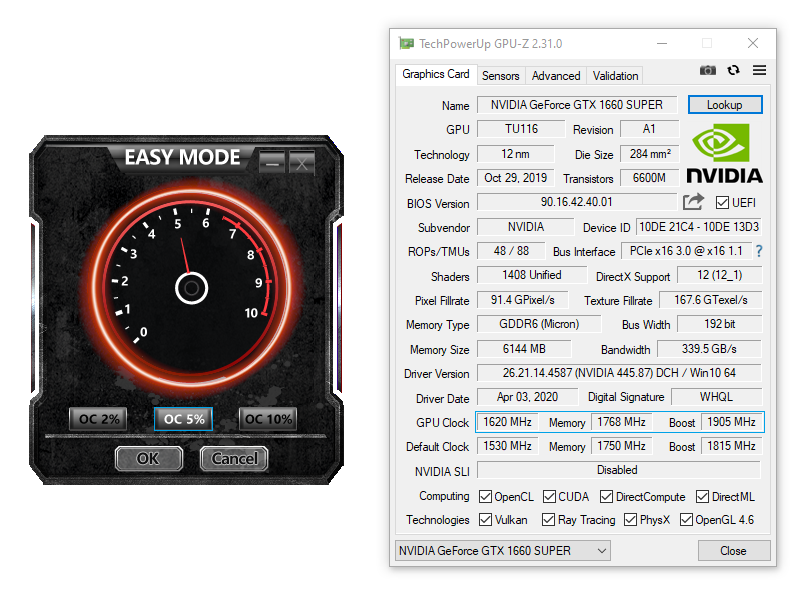Viewport: 811px width, 594px height.
Task: Click the Technology field 12 nm
Action: click(x=515, y=154)
